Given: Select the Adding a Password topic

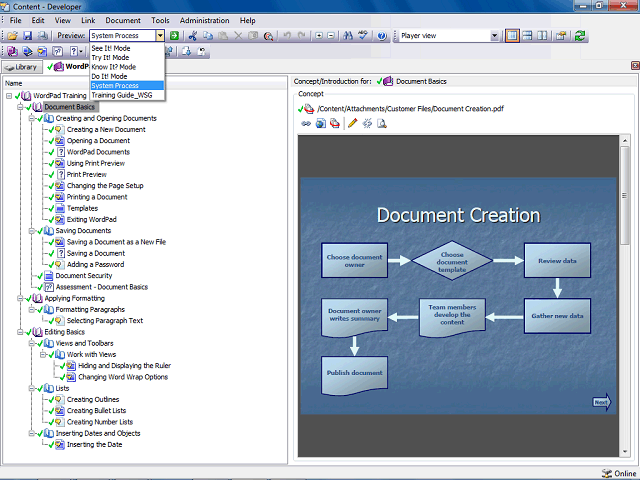Looking at the screenshot, I should point(96,264).
